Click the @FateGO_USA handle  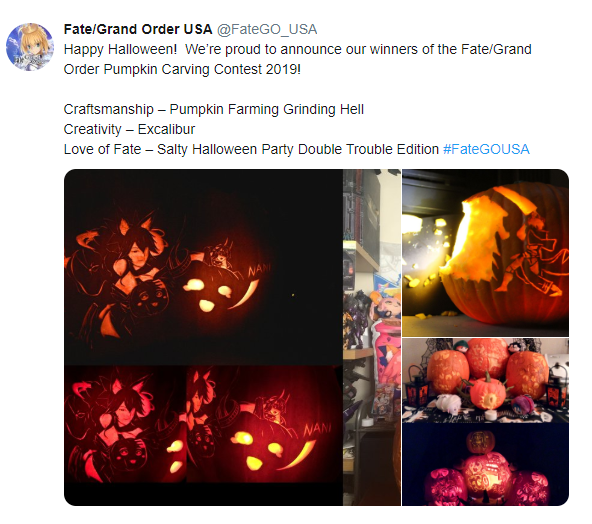(267, 29)
